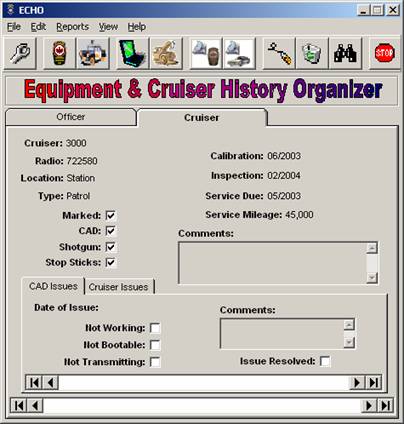Switch to the Officer tab
404x424 pixels.
[x=71, y=117]
